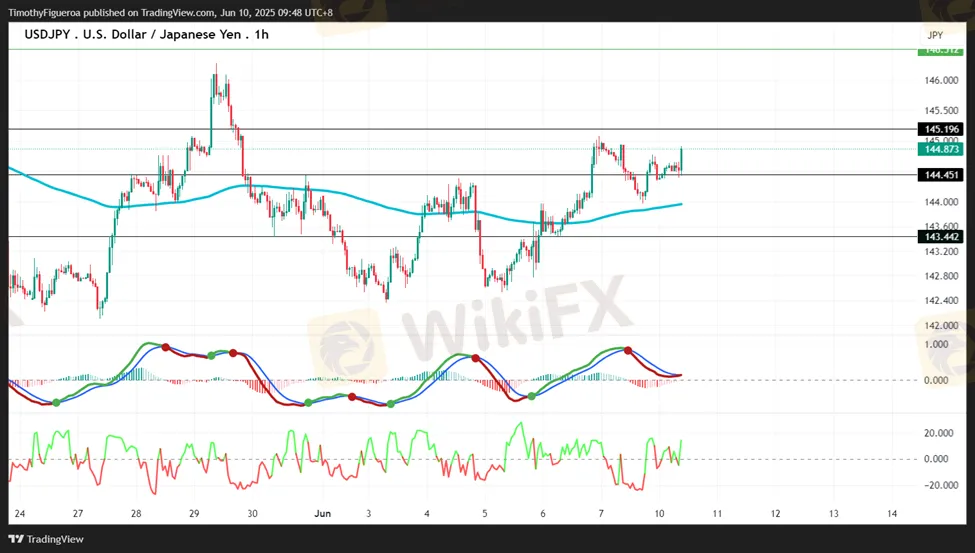Click date 27 on the time axis

78,514
